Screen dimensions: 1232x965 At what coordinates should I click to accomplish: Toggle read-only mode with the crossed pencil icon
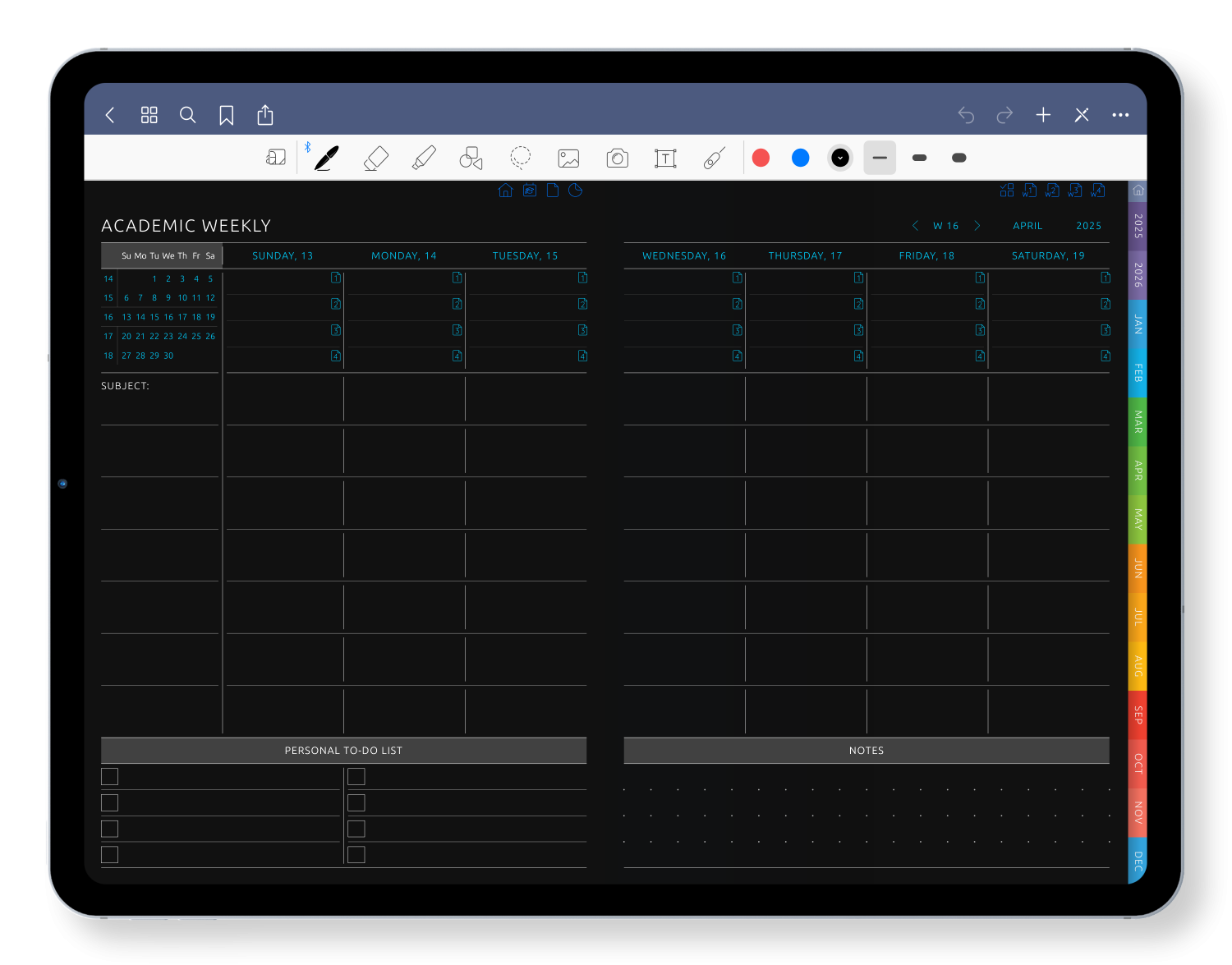point(1082,115)
